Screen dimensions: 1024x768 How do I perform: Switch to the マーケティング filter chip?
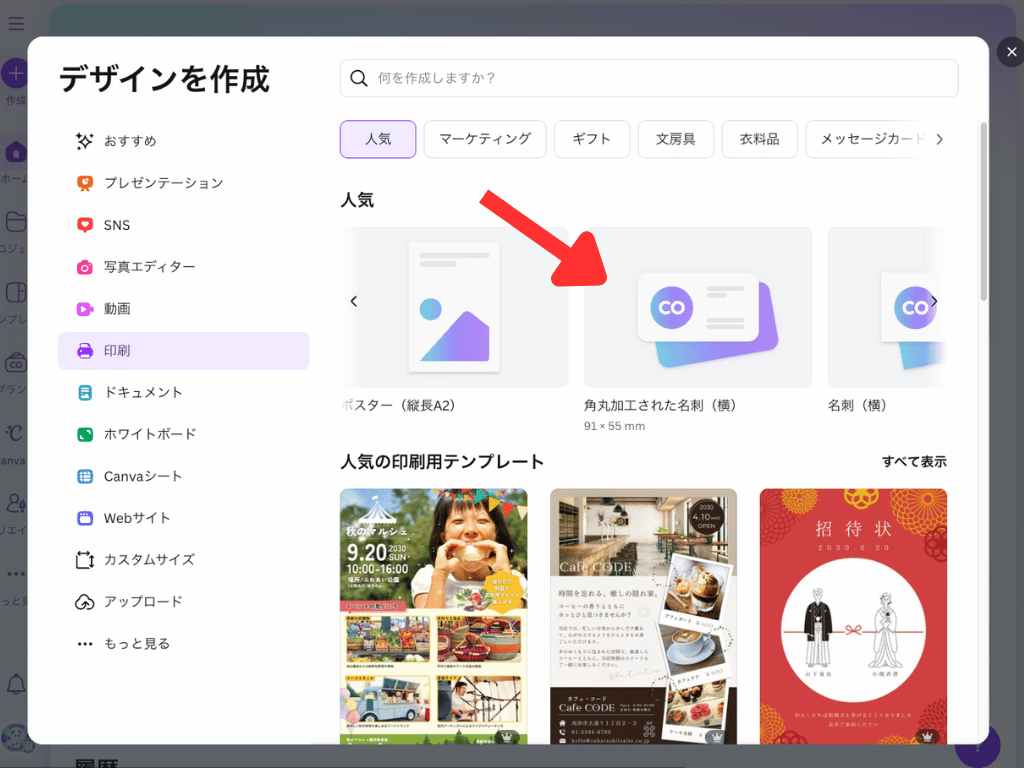click(x=484, y=139)
